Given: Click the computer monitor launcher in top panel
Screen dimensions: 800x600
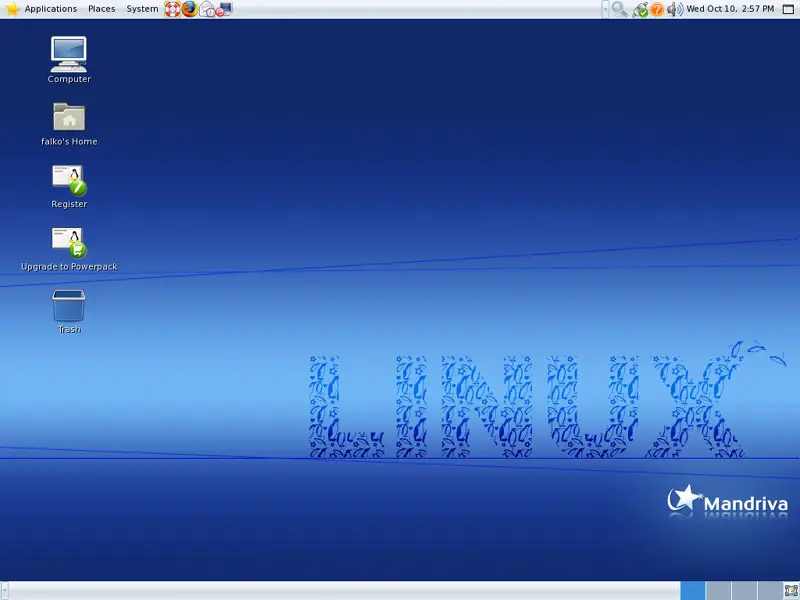Looking at the screenshot, I should (x=224, y=9).
